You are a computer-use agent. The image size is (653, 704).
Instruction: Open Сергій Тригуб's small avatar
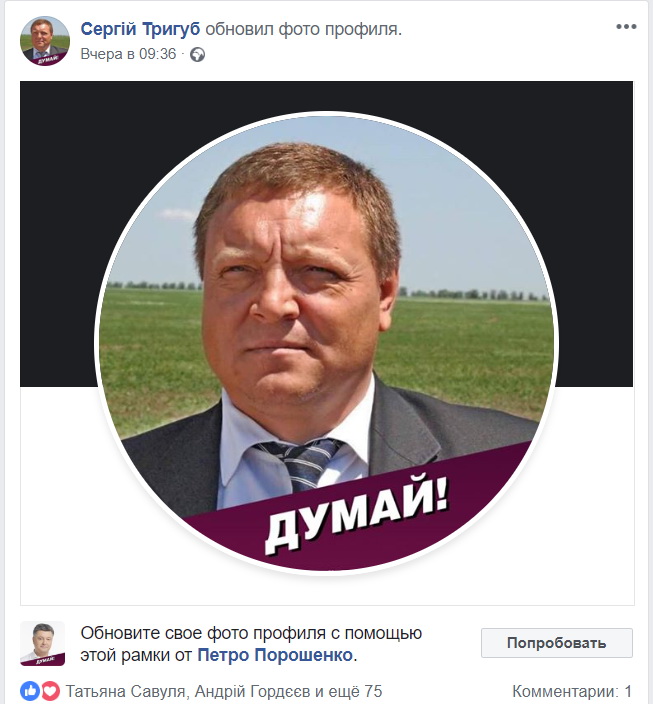[45, 41]
